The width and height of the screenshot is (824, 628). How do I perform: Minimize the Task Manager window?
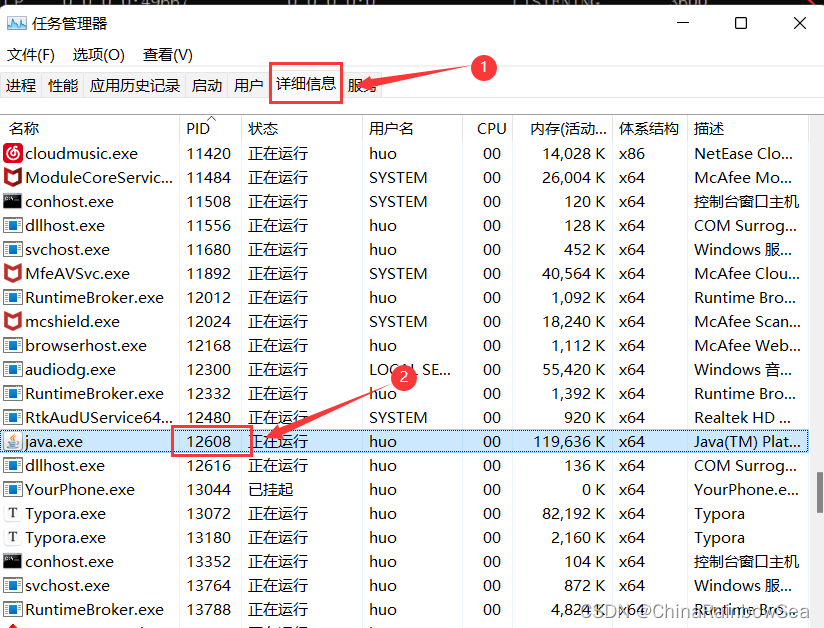pyautogui.click(x=683, y=23)
